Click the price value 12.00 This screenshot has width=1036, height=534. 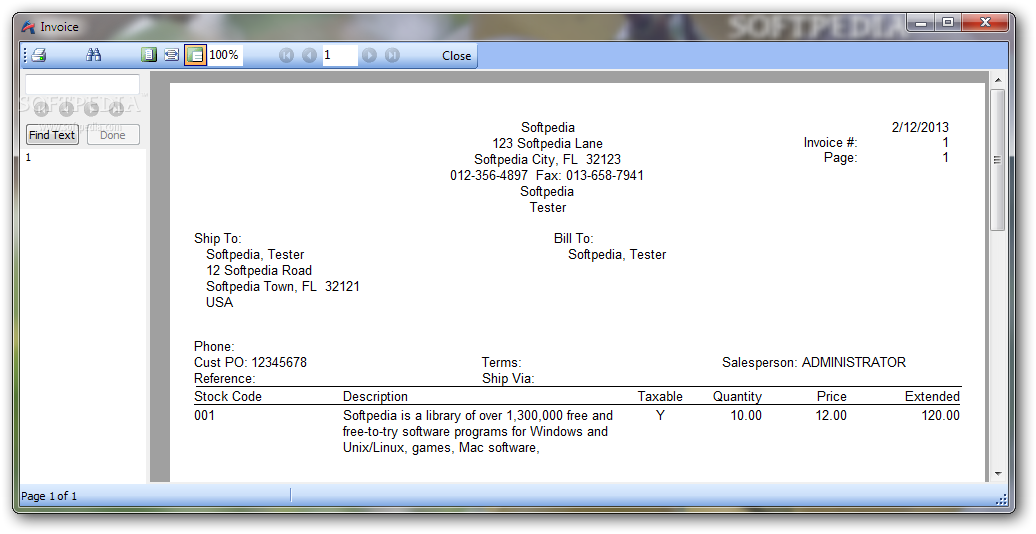[x=831, y=416]
